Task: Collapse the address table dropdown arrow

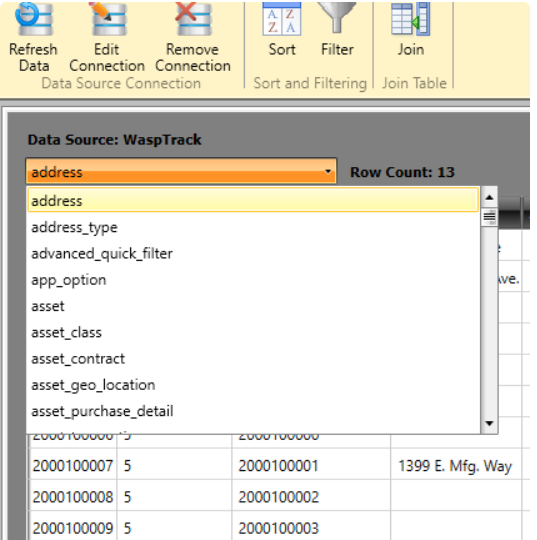Action: pos(328,171)
